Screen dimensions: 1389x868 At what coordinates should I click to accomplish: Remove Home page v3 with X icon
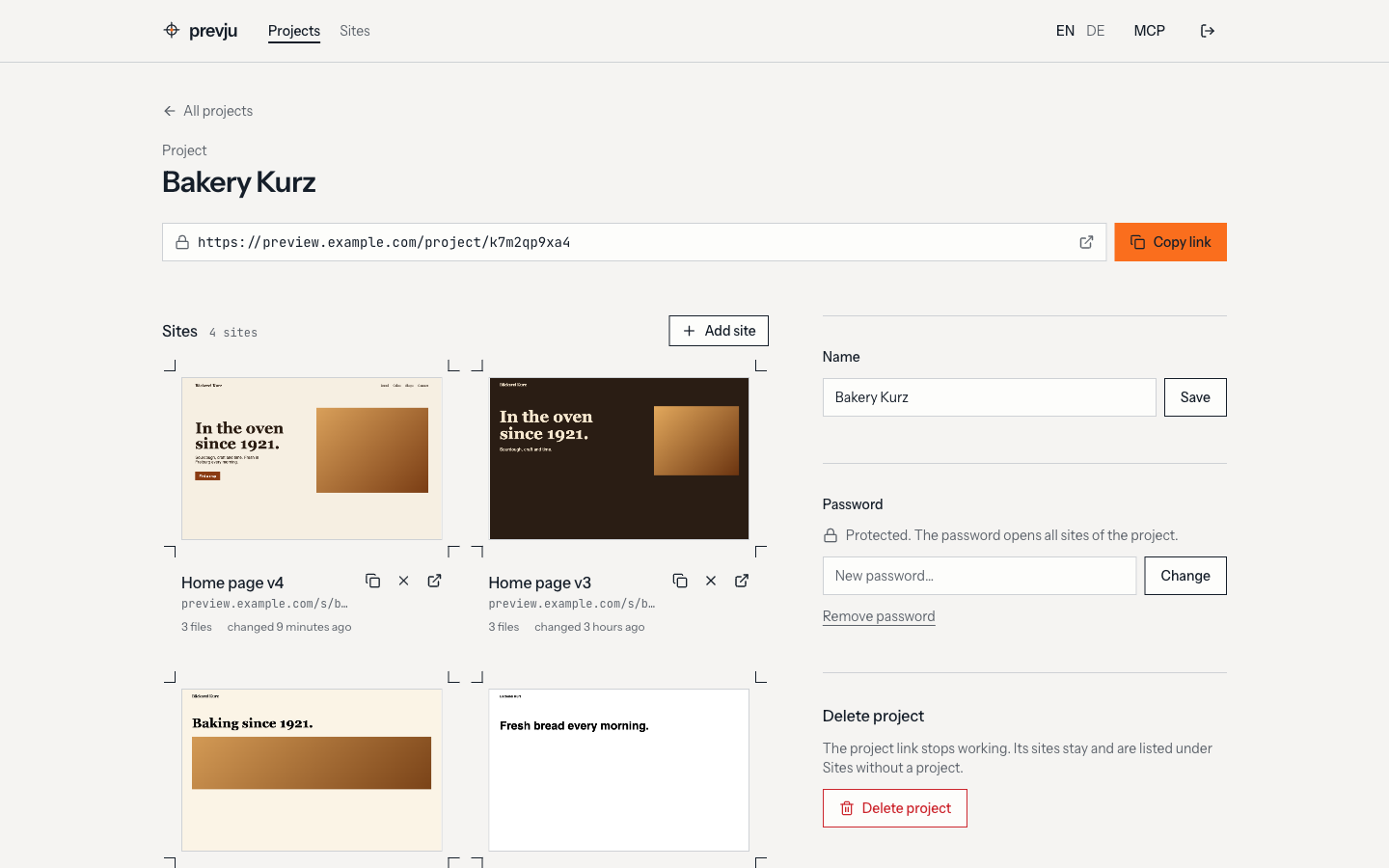pos(711,581)
